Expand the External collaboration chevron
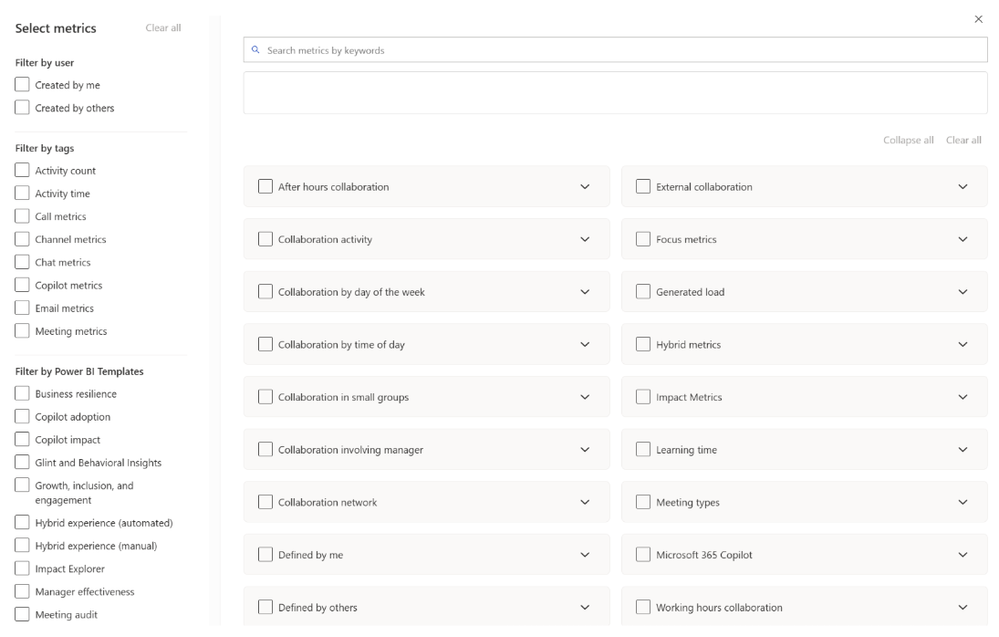Image resolution: width=999 pixels, height=637 pixels. (963, 187)
